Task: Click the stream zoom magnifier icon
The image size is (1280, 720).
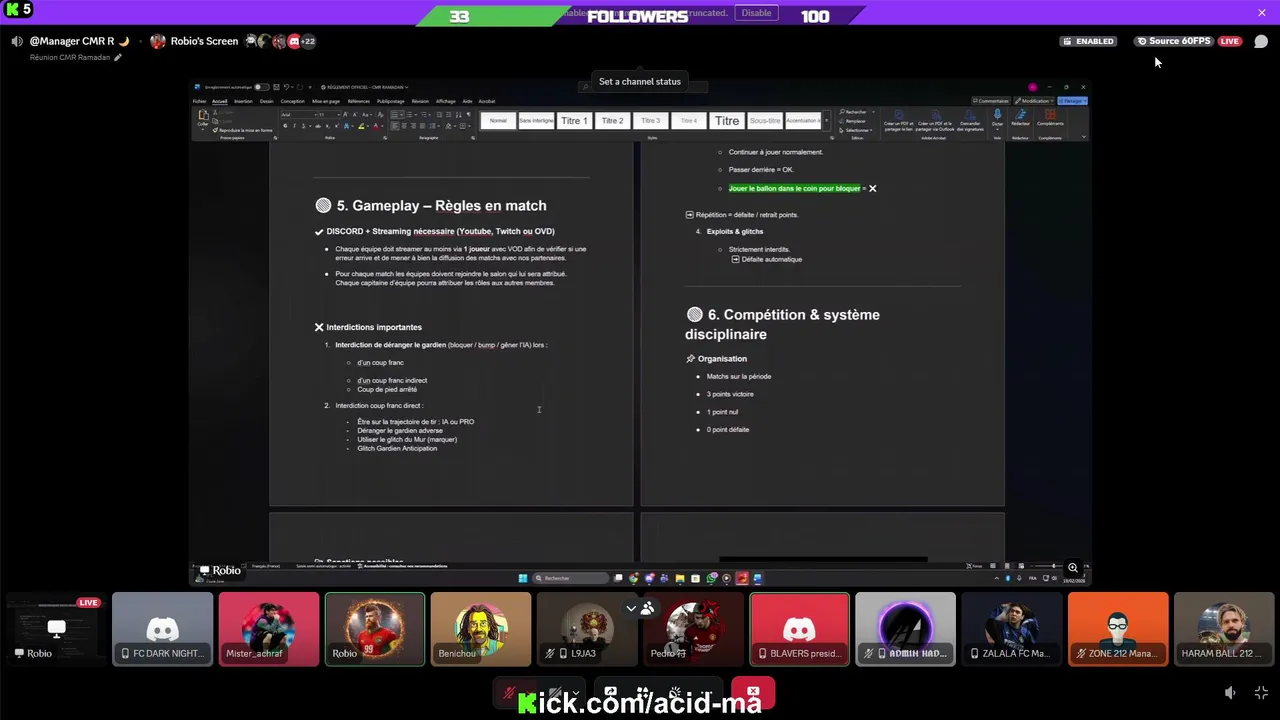Action: (1073, 568)
